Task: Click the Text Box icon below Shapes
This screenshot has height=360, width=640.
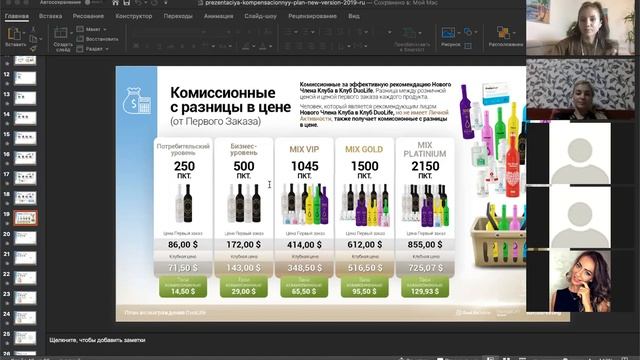Action: pos(468,46)
